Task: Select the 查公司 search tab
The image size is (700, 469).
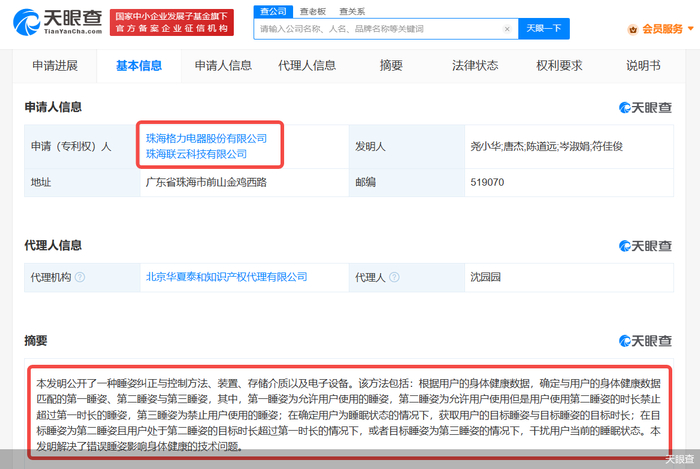Action: tap(273, 11)
